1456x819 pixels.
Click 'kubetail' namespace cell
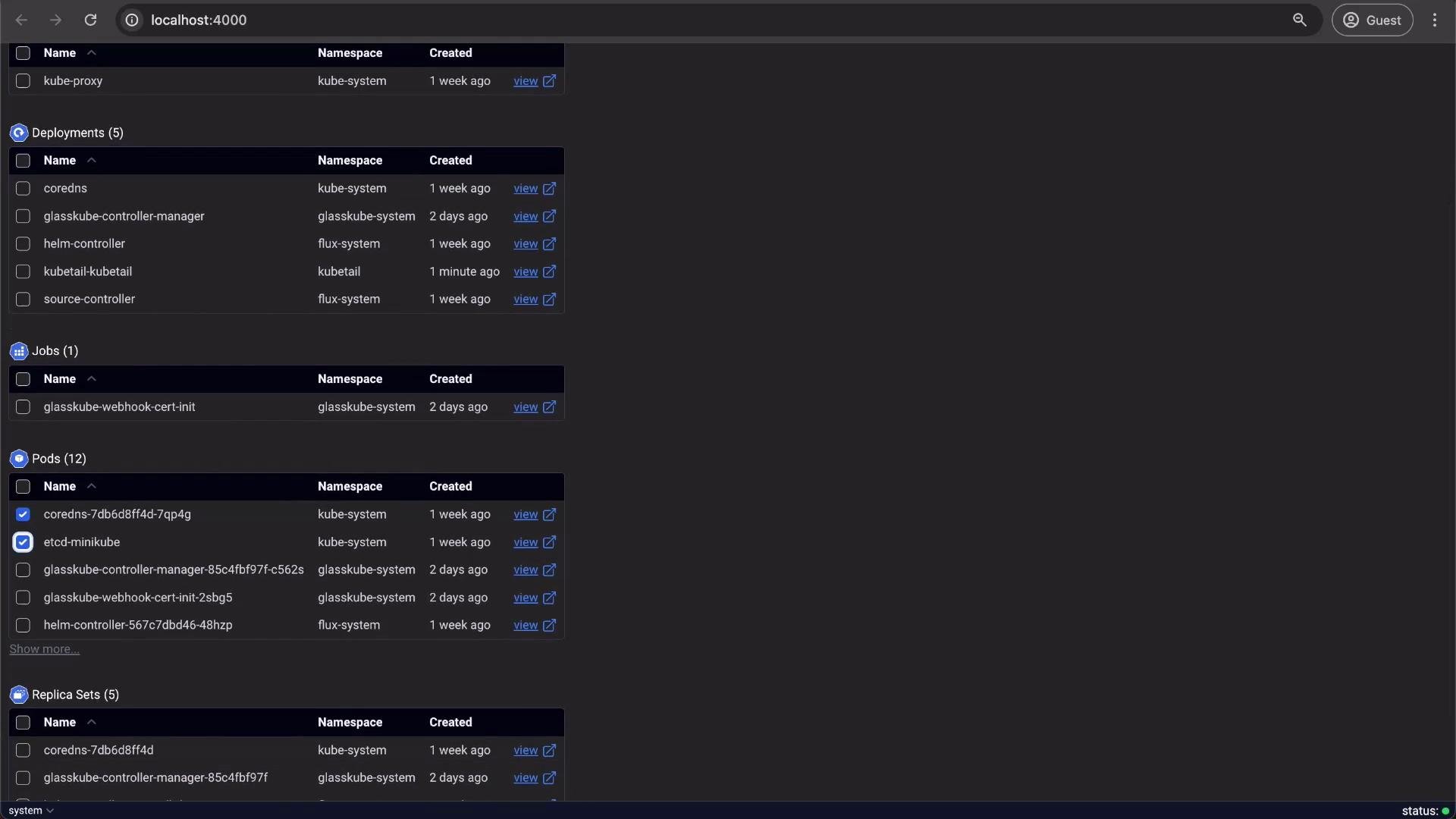339,271
